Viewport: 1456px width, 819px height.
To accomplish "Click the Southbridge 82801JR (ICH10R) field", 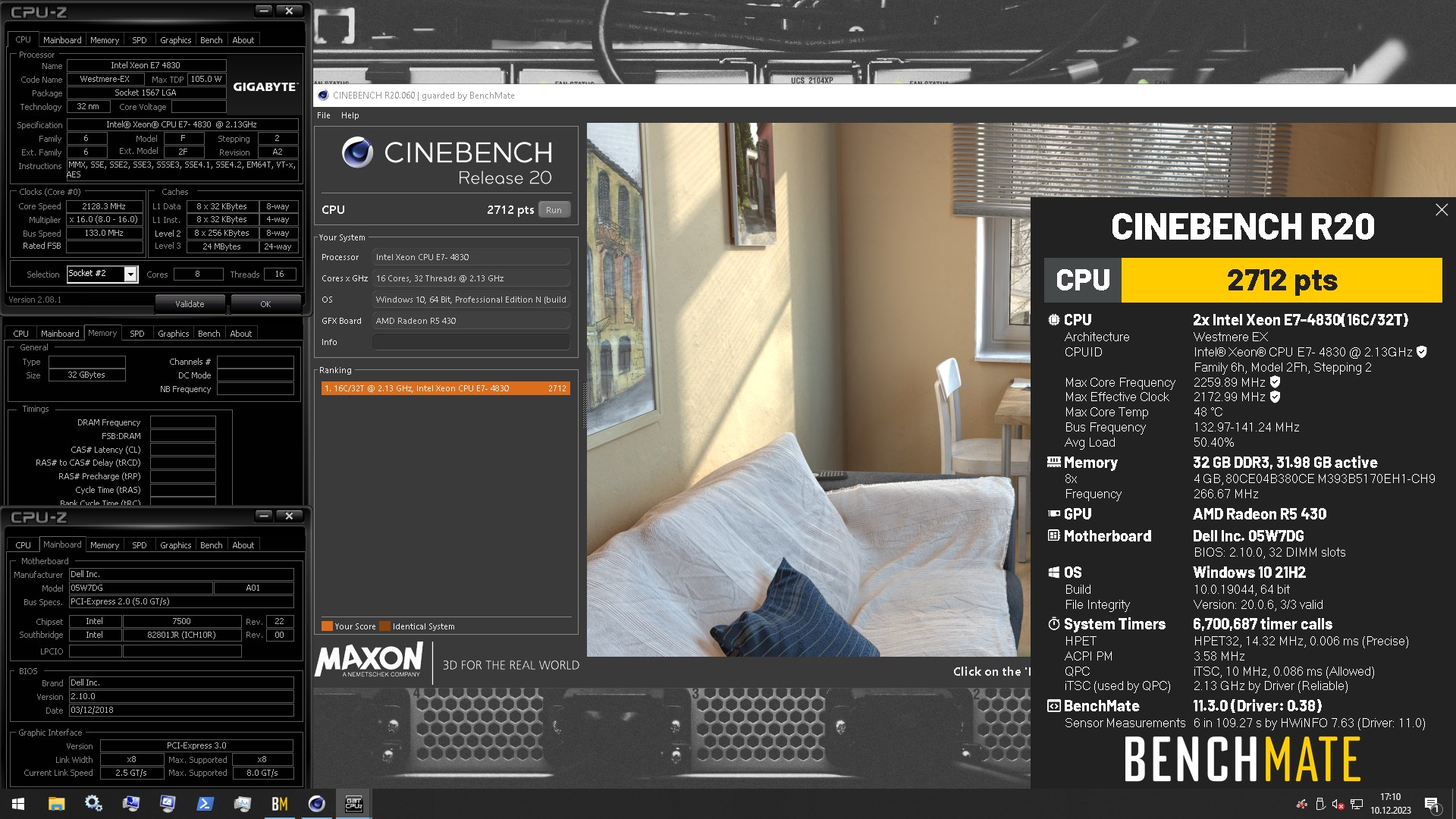I will coord(181,635).
